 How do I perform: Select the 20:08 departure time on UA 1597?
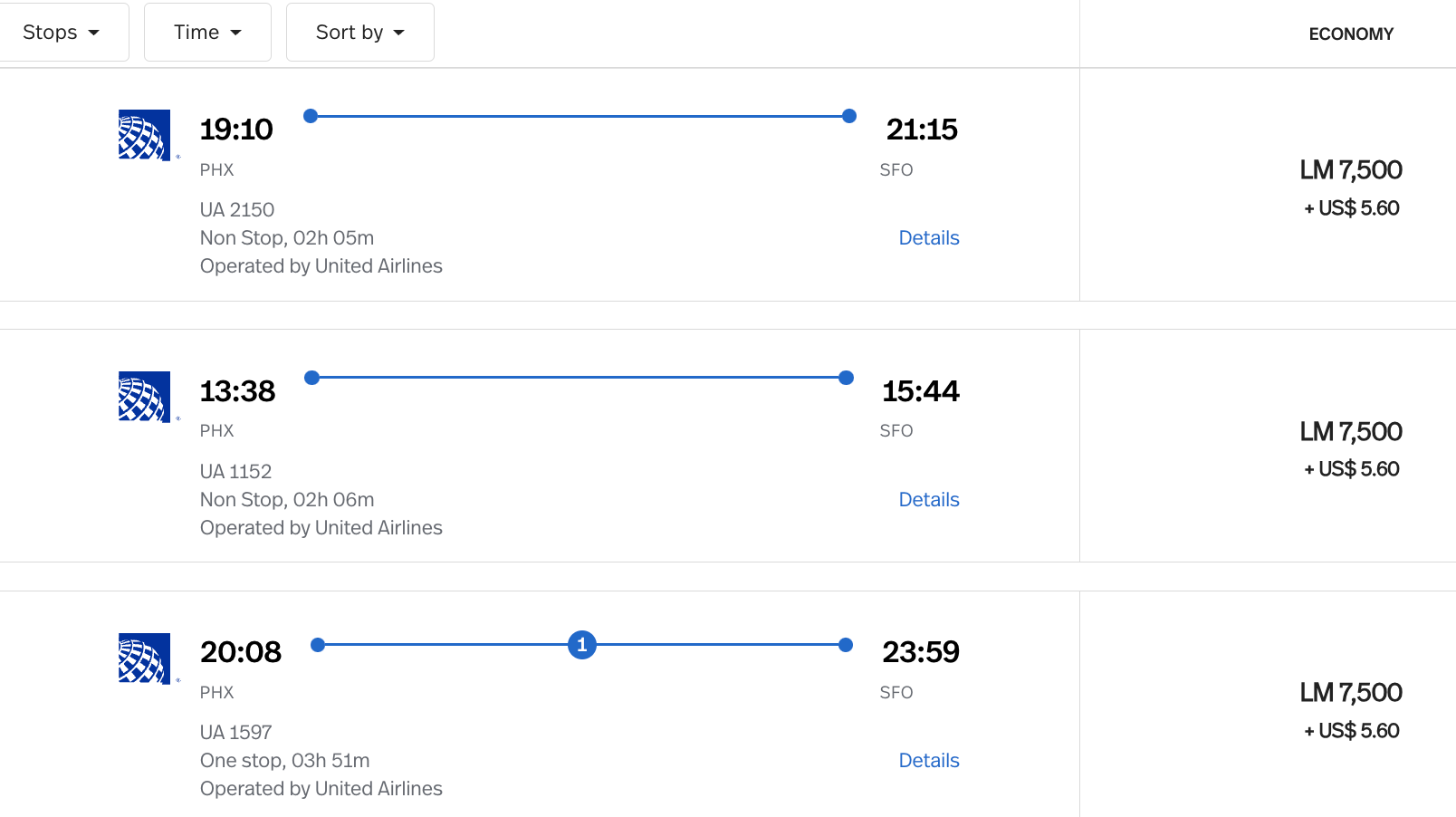click(x=240, y=650)
